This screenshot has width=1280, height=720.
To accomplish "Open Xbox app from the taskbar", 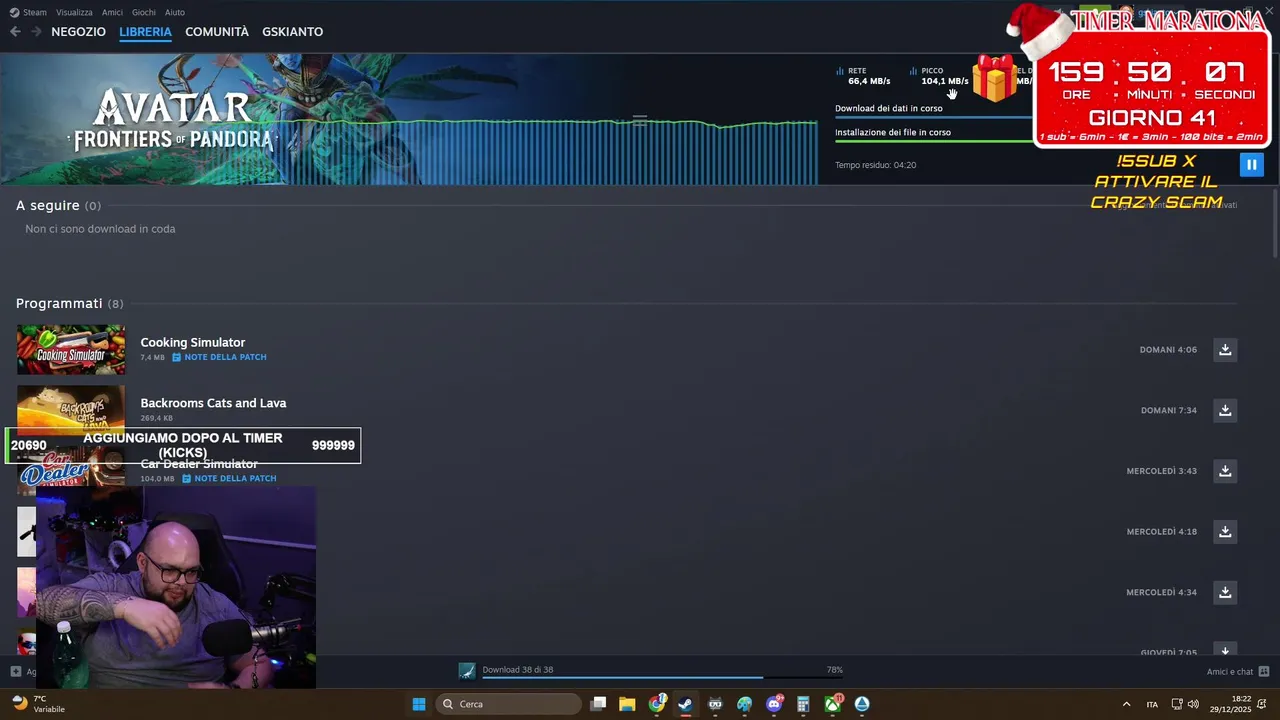I will [x=833, y=704].
